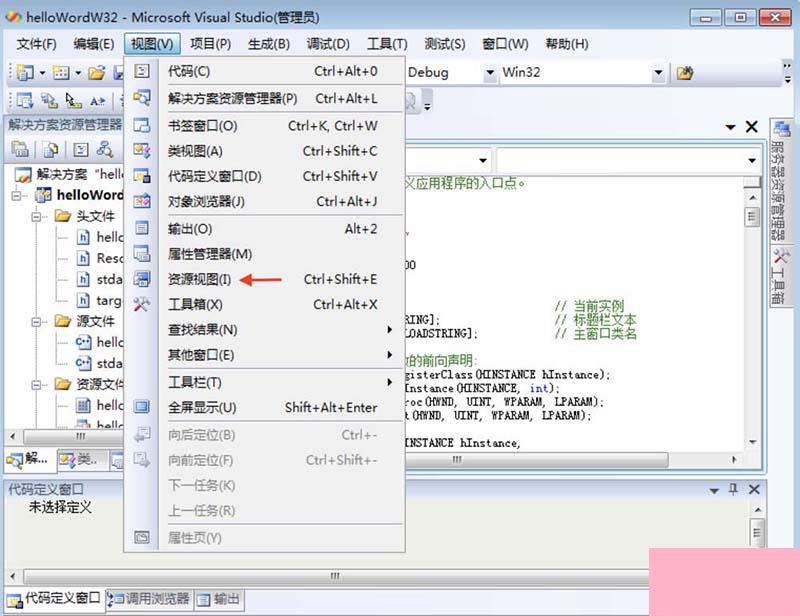Click the object browser menu icon
Viewport: 800px width, 616px height.
click(x=142, y=201)
